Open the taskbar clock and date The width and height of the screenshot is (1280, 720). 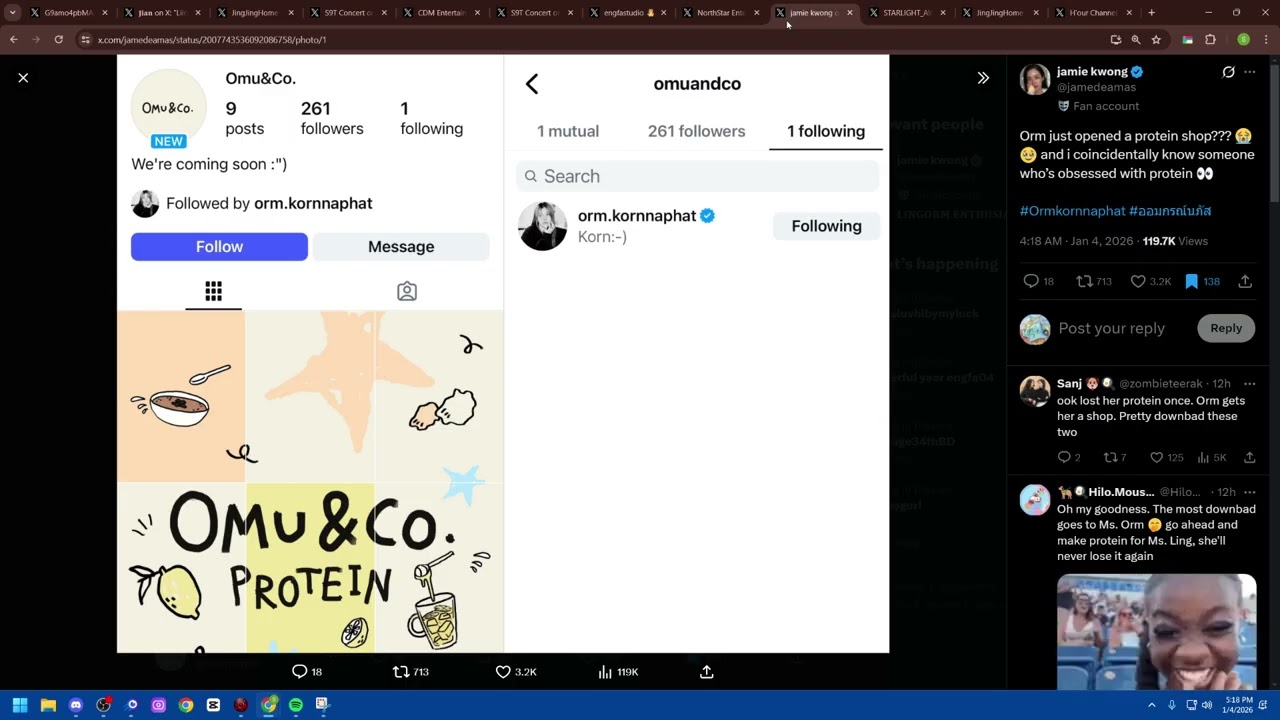pos(1235,705)
